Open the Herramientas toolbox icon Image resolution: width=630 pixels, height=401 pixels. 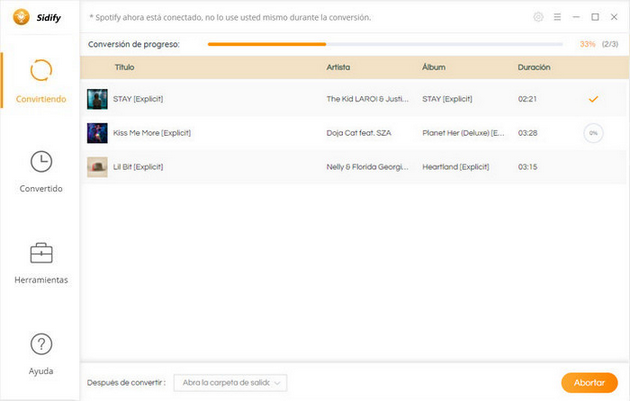coord(41,253)
